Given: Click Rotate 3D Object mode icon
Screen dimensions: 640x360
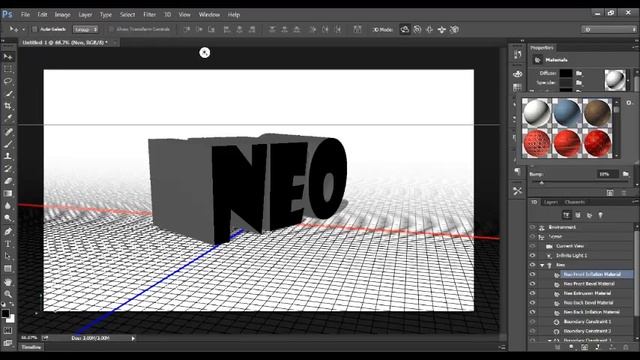Looking at the screenshot, I should (404, 29).
